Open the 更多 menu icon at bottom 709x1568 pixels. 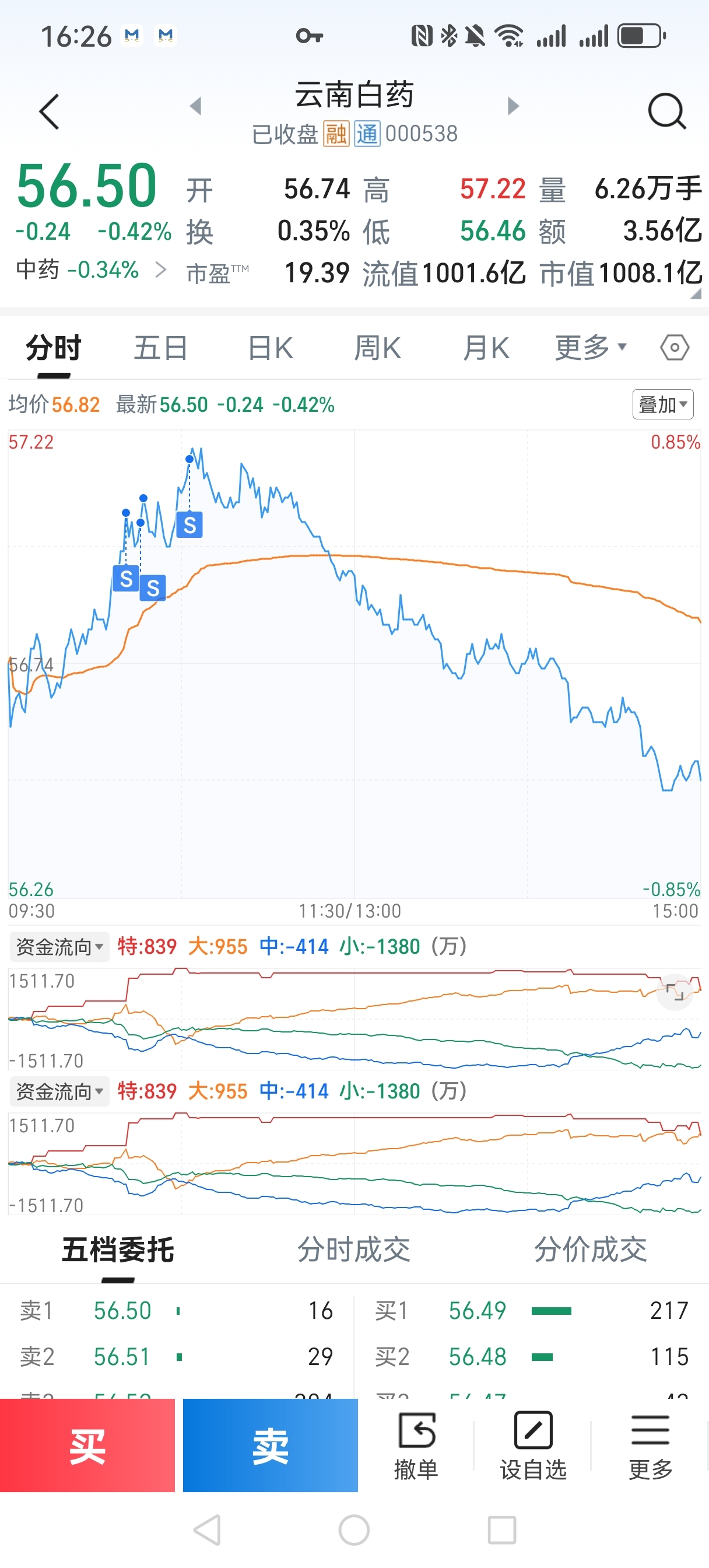[x=651, y=1445]
